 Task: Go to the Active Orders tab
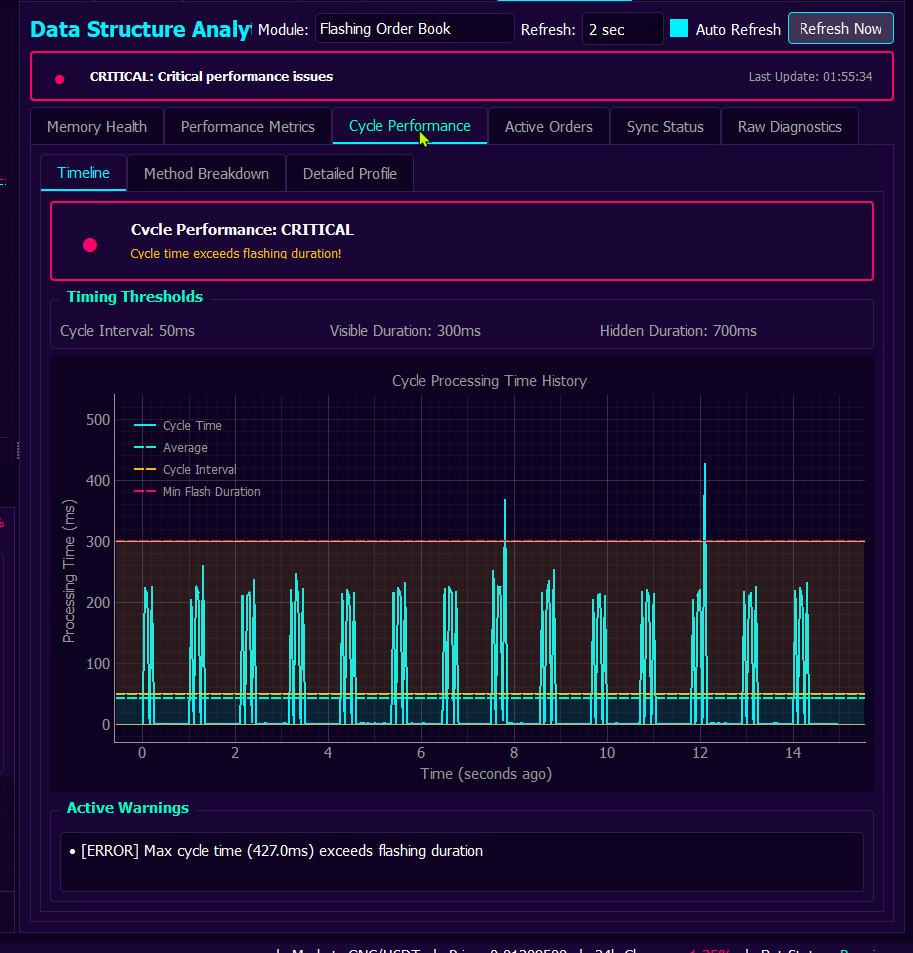(548, 127)
